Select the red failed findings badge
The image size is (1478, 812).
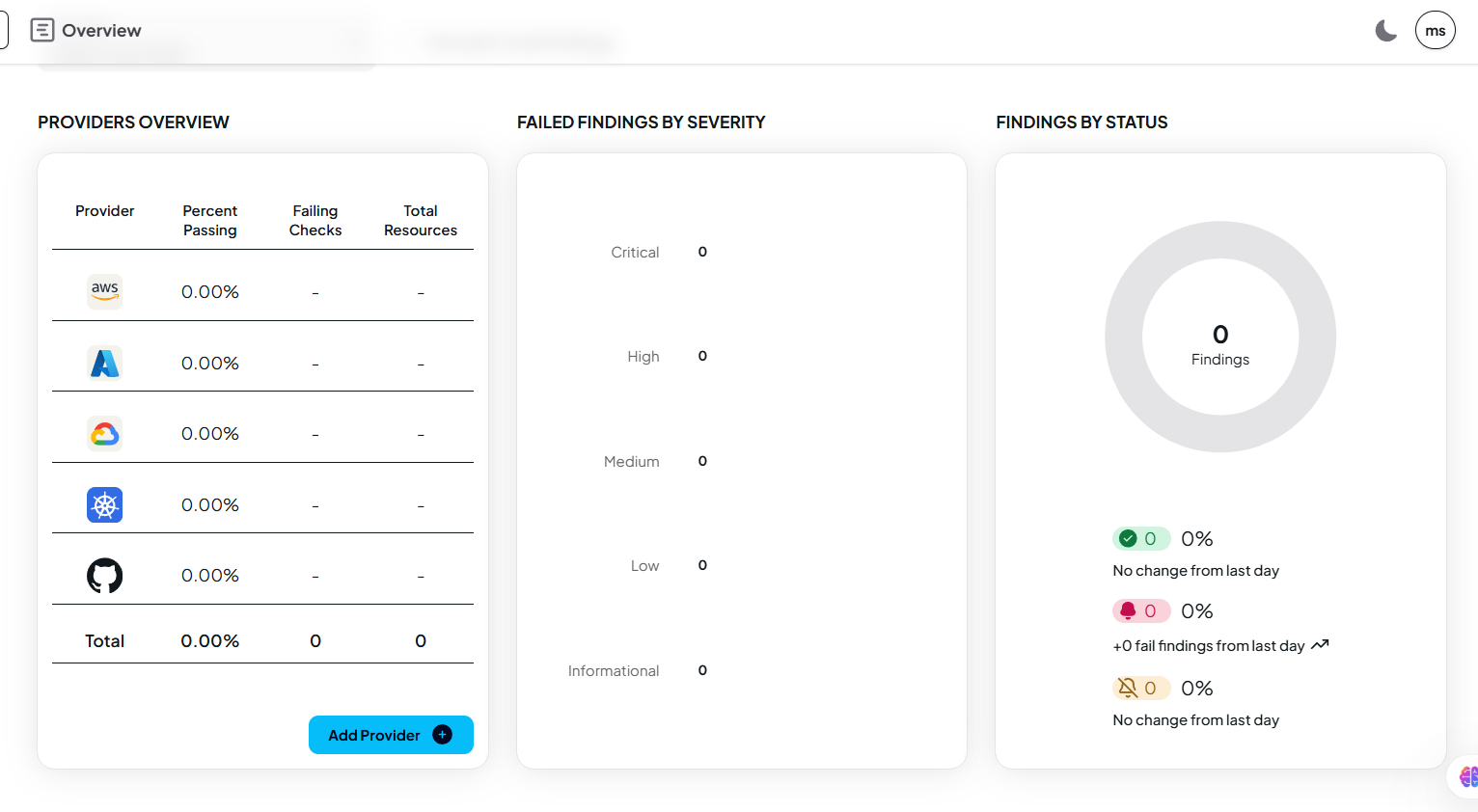1140,611
